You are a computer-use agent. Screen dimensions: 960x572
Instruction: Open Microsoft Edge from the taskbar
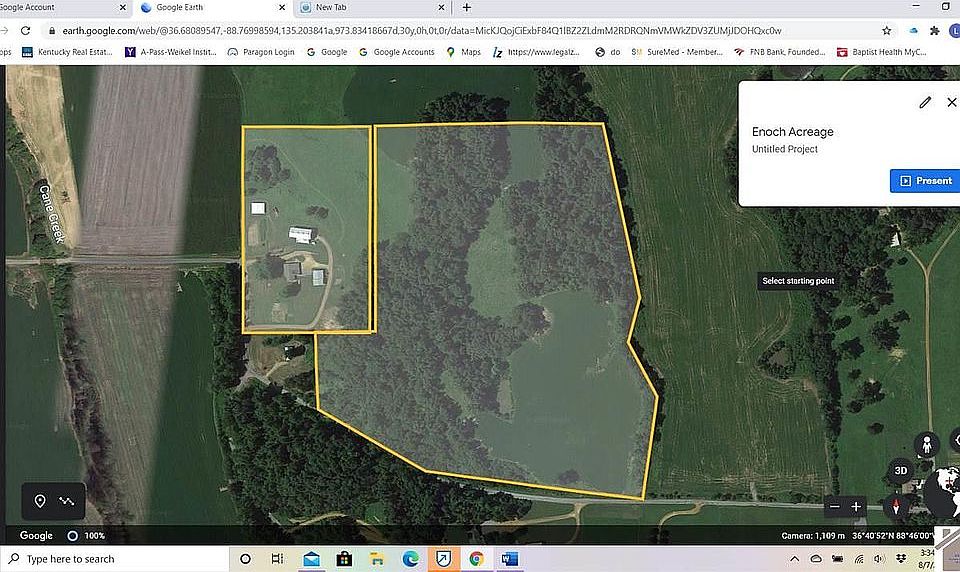[410, 559]
